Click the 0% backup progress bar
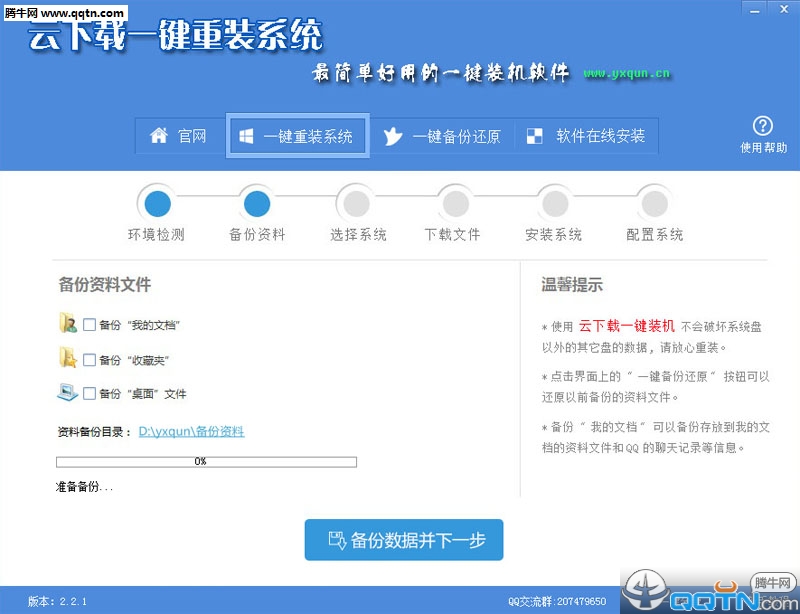 point(206,462)
